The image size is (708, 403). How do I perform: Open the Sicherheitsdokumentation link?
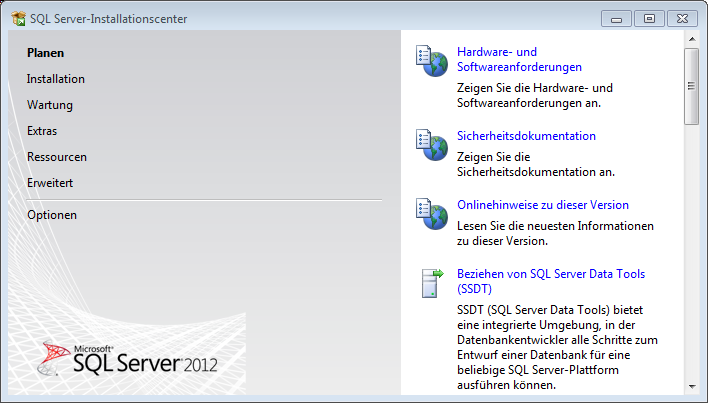point(526,136)
